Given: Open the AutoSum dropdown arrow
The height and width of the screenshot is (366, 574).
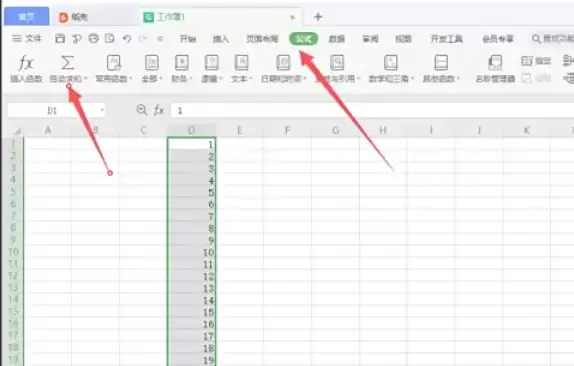Looking at the screenshot, I should (86, 78).
